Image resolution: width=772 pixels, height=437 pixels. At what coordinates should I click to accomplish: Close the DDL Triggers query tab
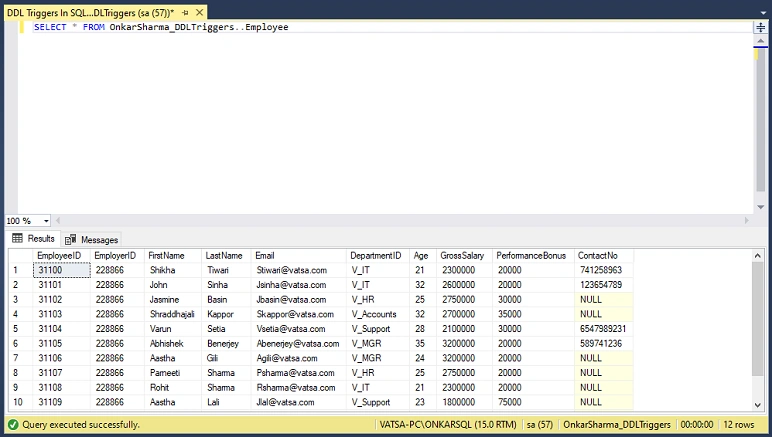(199, 12)
